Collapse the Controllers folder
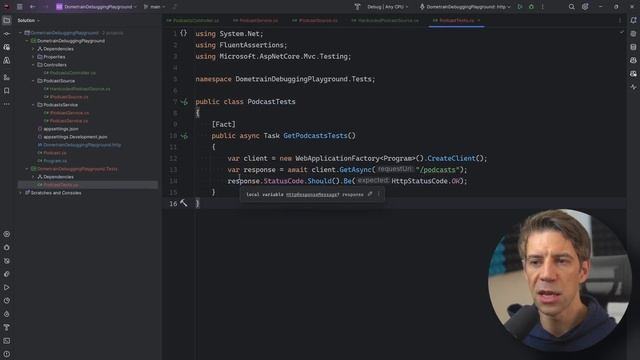640x360 pixels. 33,65
